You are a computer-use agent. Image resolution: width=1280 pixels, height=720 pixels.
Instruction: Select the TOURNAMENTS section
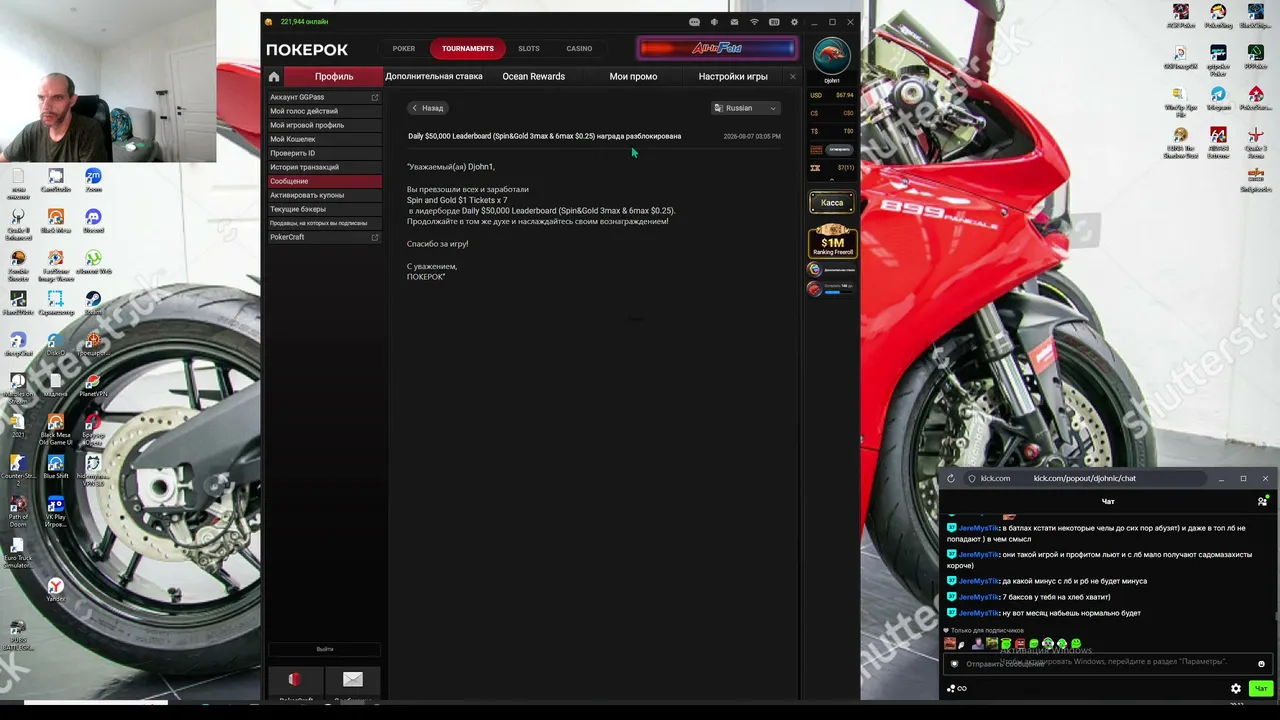point(468,48)
